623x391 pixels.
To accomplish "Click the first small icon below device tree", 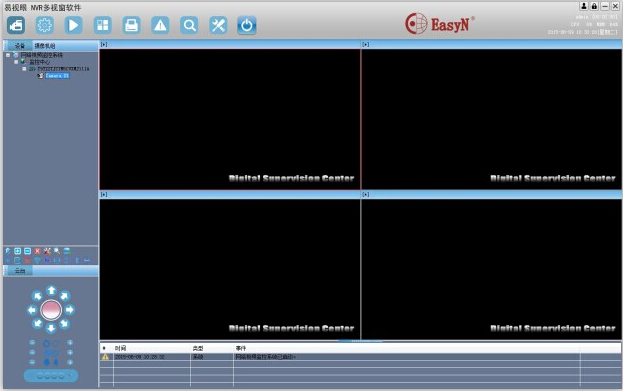I will 8,251.
